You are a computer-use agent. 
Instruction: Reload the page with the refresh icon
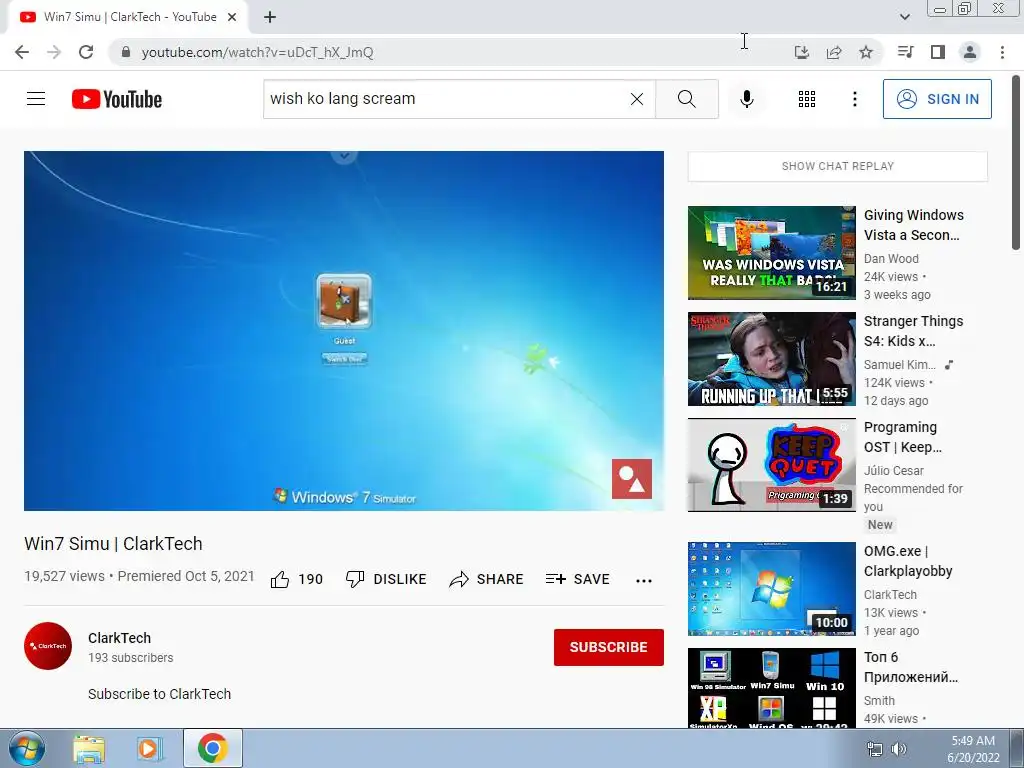point(86,52)
